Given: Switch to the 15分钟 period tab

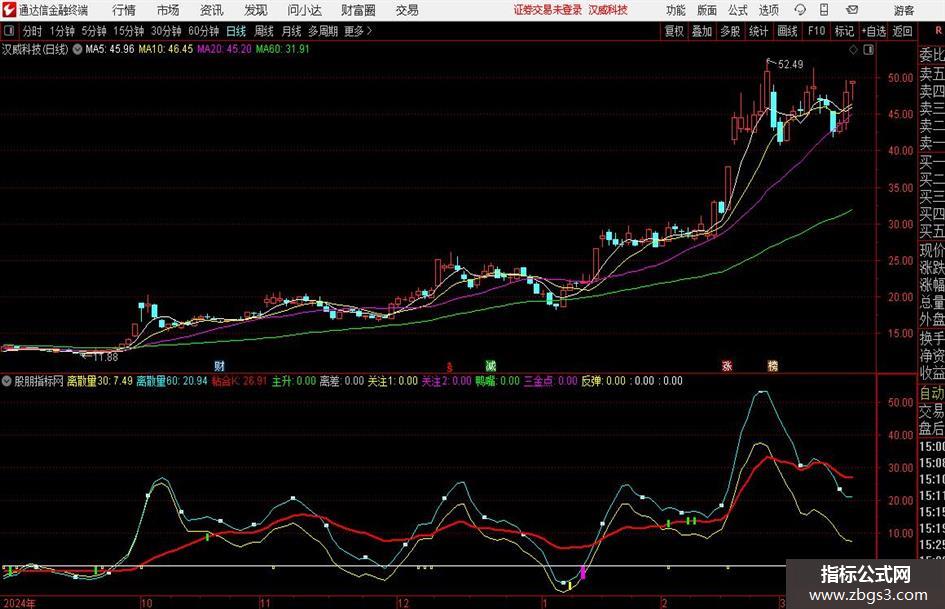Looking at the screenshot, I should click(x=128, y=31).
